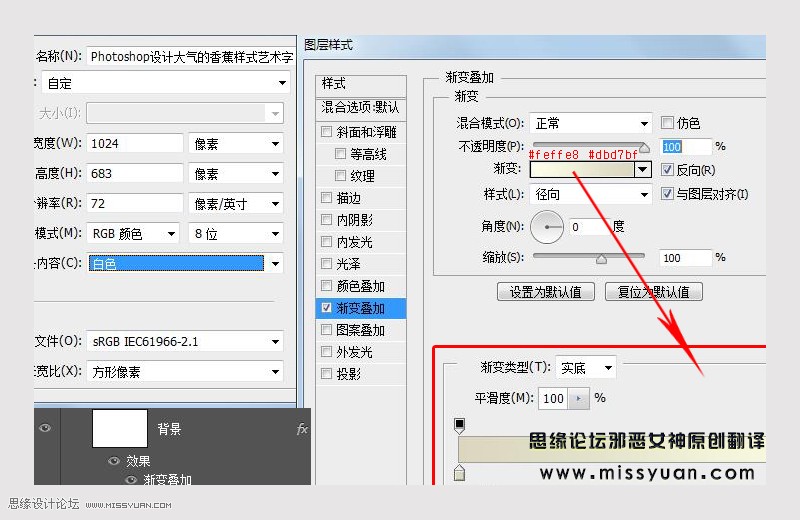800x520 pixels.
Task: Select the 背景 layer thumbnail
Action: click(120, 428)
